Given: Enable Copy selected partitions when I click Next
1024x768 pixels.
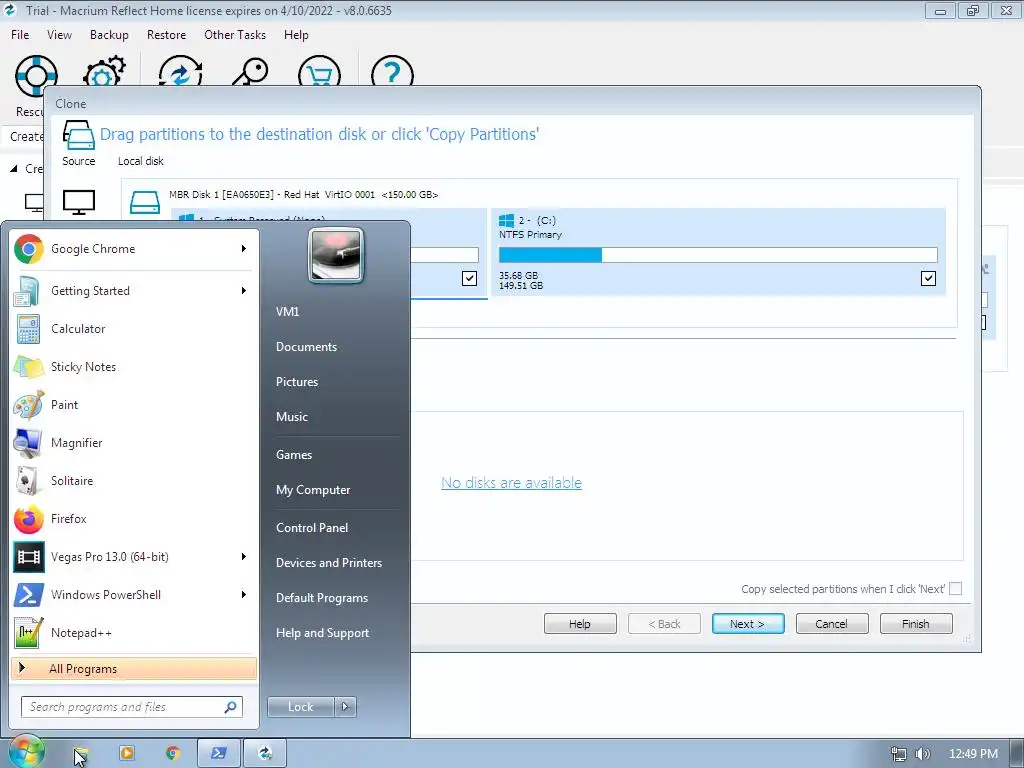Looking at the screenshot, I should (x=955, y=588).
